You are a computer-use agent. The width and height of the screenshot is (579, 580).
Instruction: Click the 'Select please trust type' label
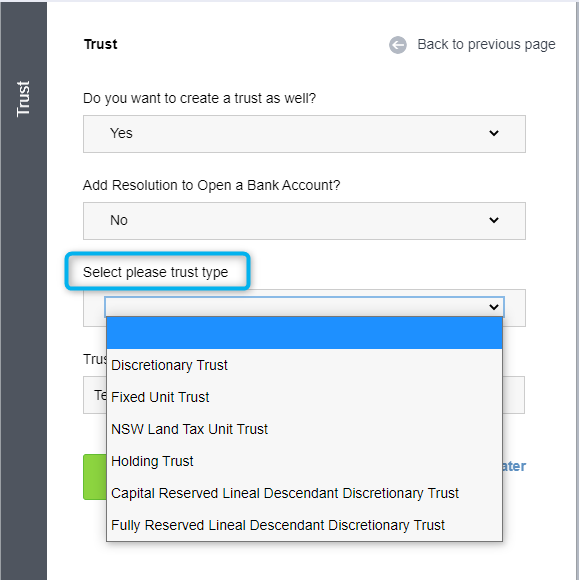[155, 272]
